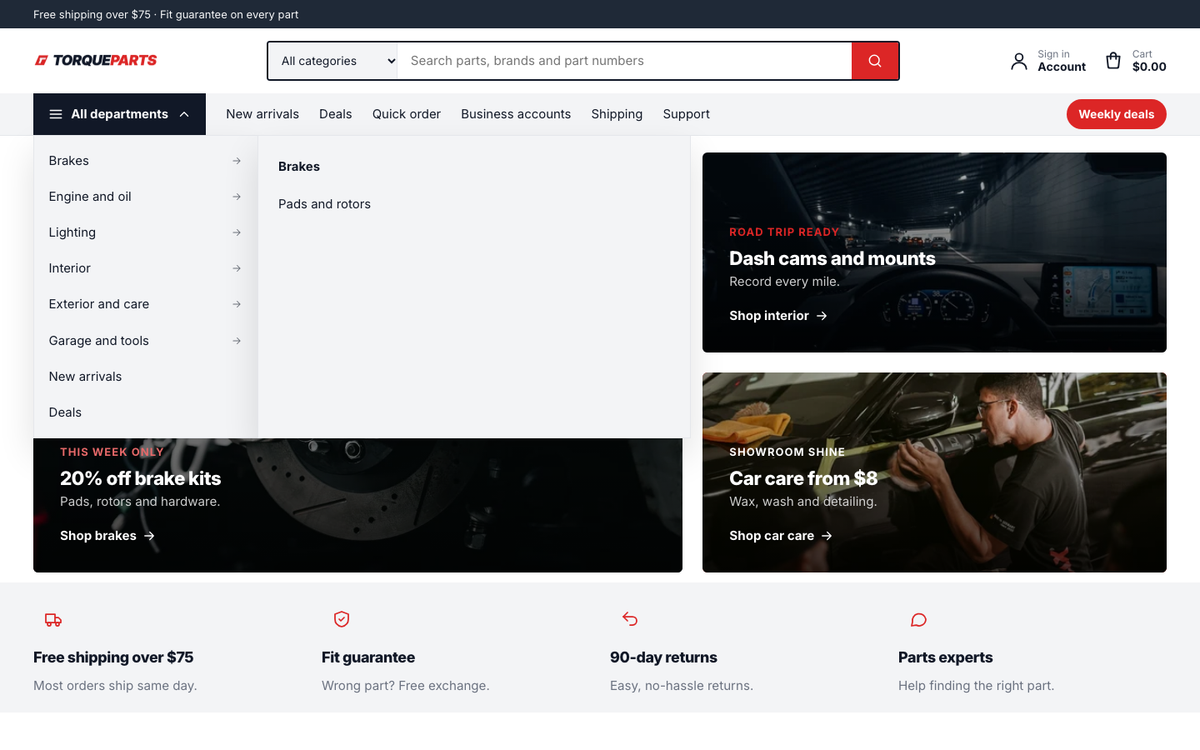Image resolution: width=1200 pixels, height=750 pixels.
Task: Open the Shipping nav link
Action: [x=617, y=114]
